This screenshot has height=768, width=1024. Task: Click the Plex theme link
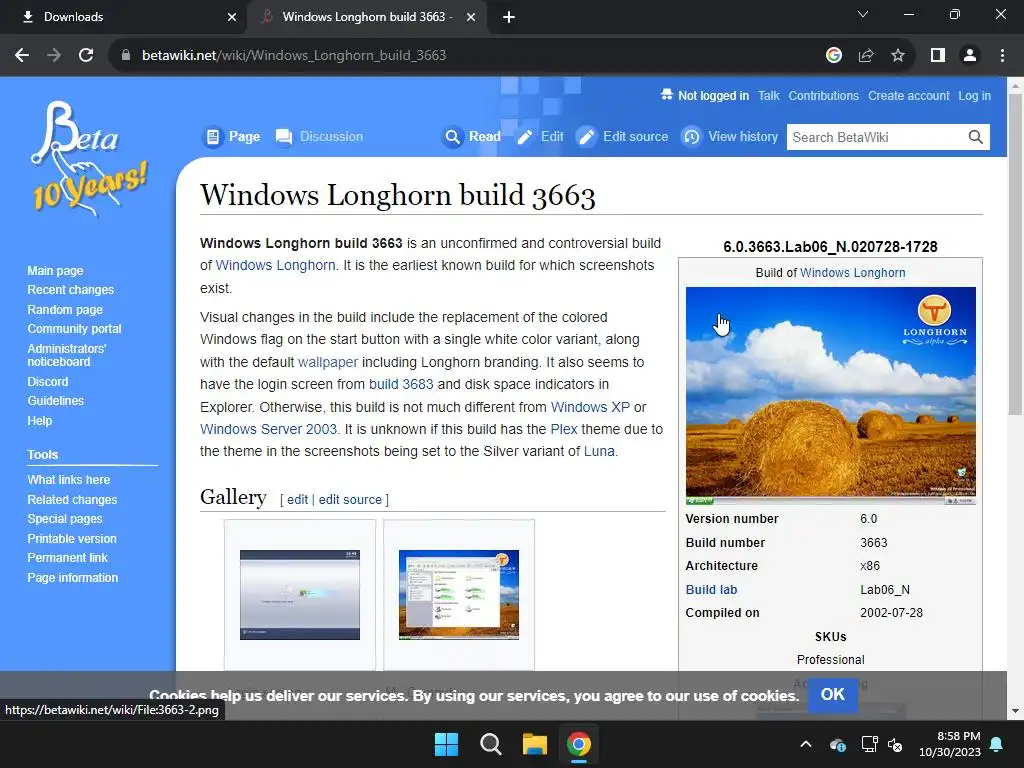pos(564,429)
